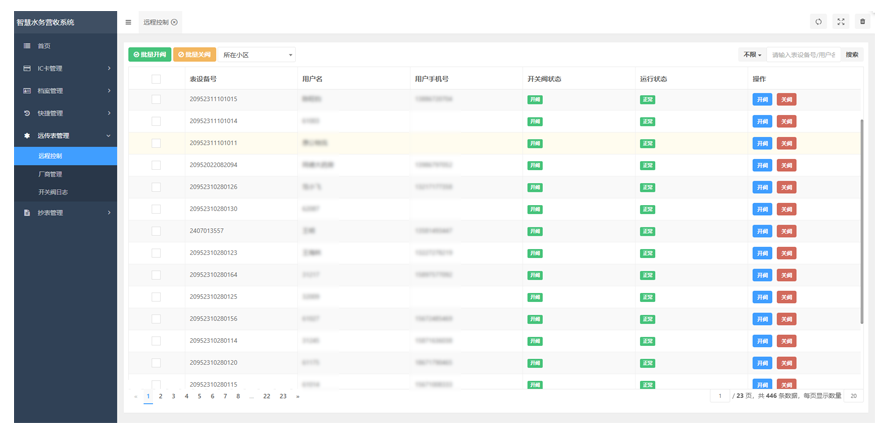This screenshot has width=890, height=432.
Task: Click the IC卡管理 card icon
Action: [27, 69]
